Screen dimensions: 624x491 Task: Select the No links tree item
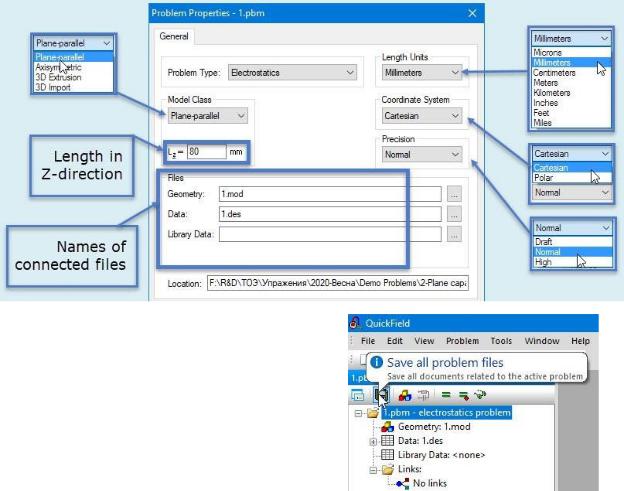430,483
